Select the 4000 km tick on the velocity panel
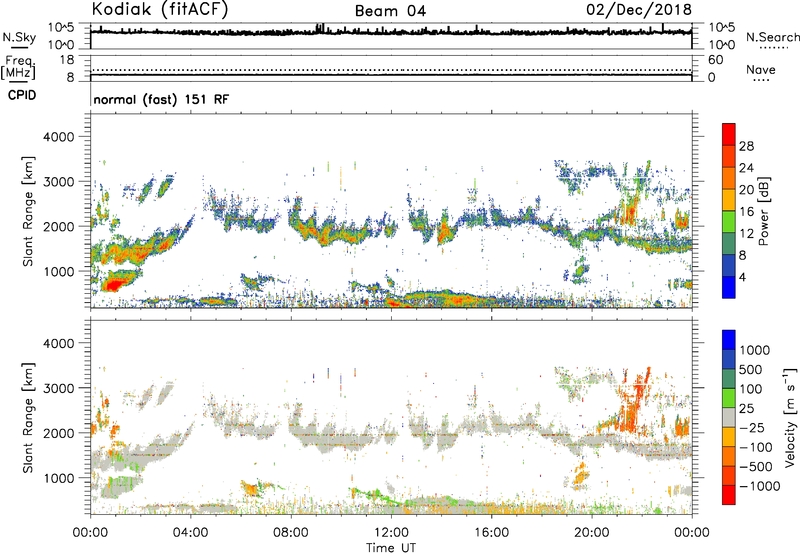This screenshot has height=554, width=800. 61,343
